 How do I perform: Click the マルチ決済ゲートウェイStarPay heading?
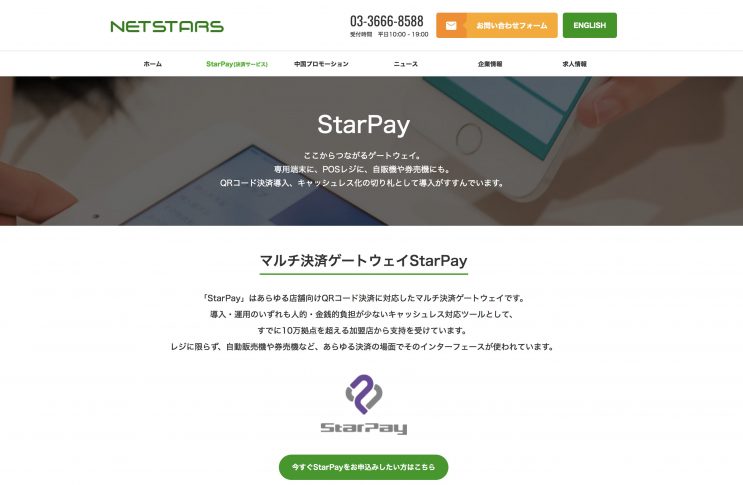pyautogui.click(x=363, y=261)
